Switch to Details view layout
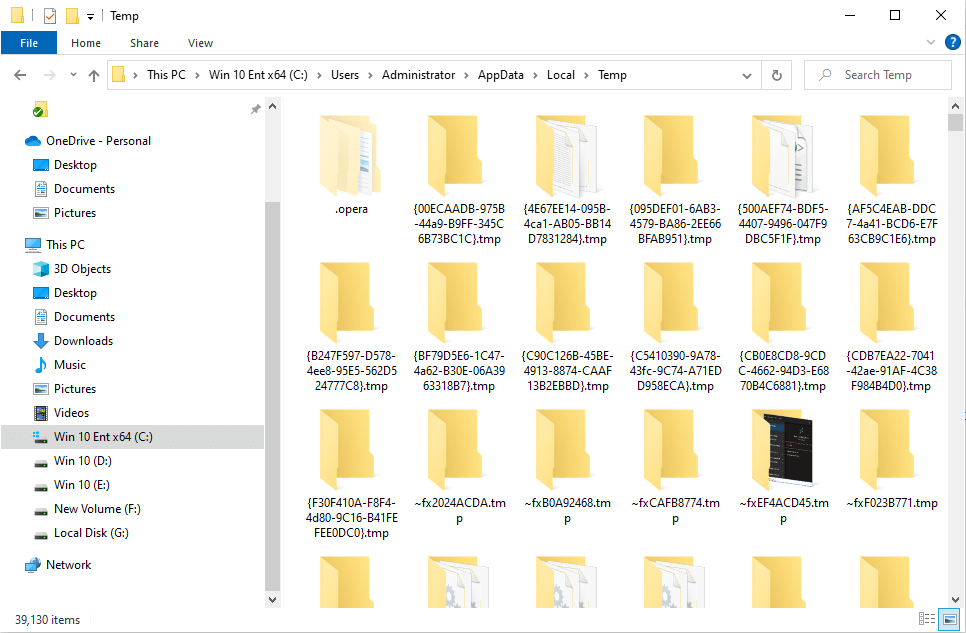Image resolution: width=966 pixels, height=633 pixels. click(x=927, y=618)
